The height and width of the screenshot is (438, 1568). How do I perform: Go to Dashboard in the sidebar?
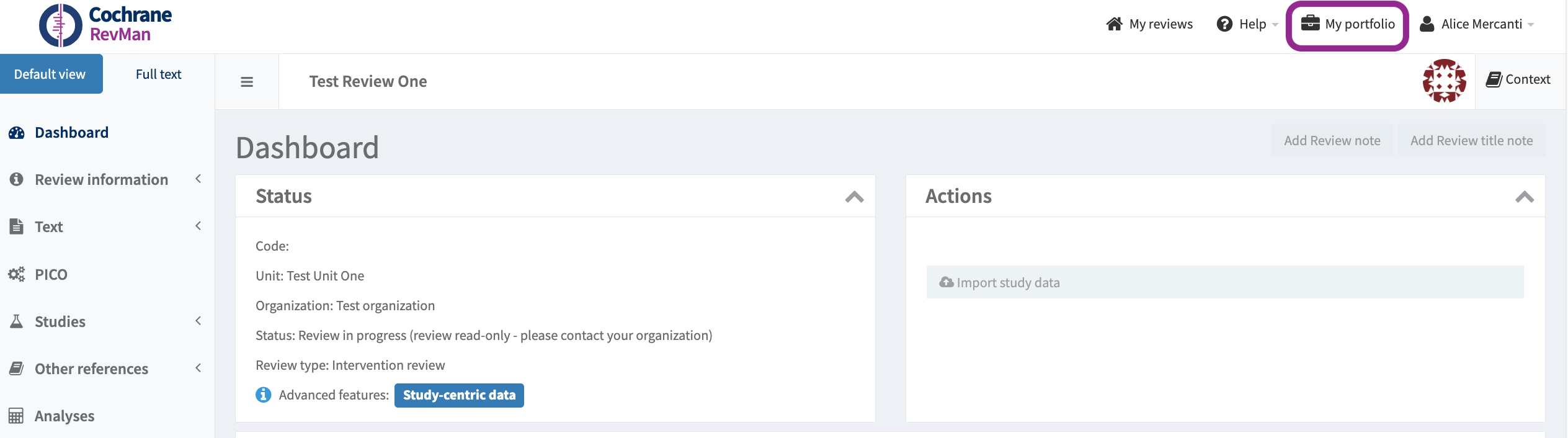71,133
